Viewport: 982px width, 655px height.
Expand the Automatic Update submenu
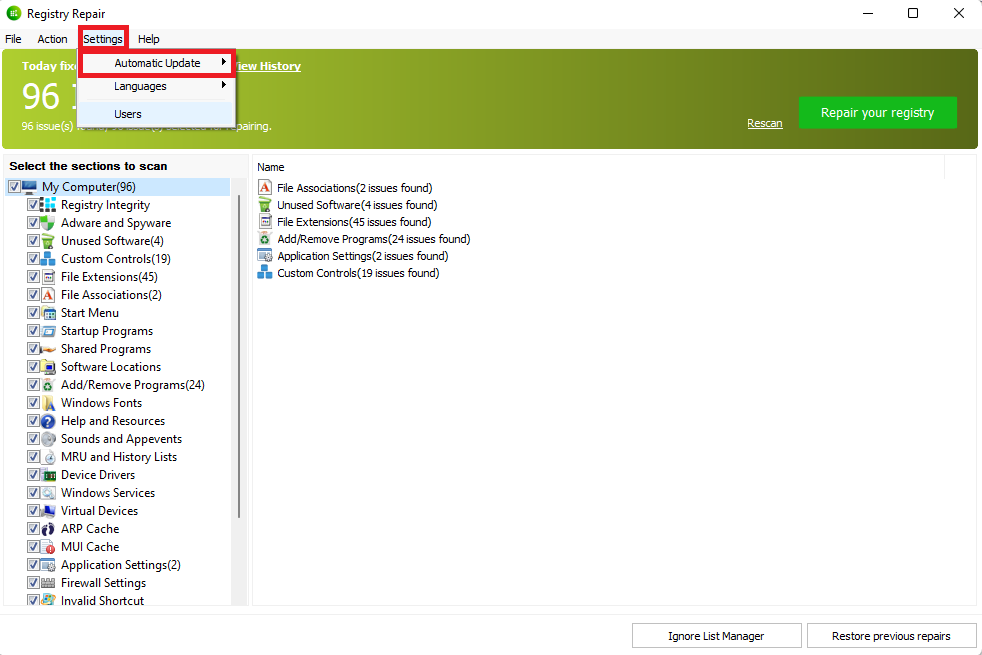click(x=157, y=63)
